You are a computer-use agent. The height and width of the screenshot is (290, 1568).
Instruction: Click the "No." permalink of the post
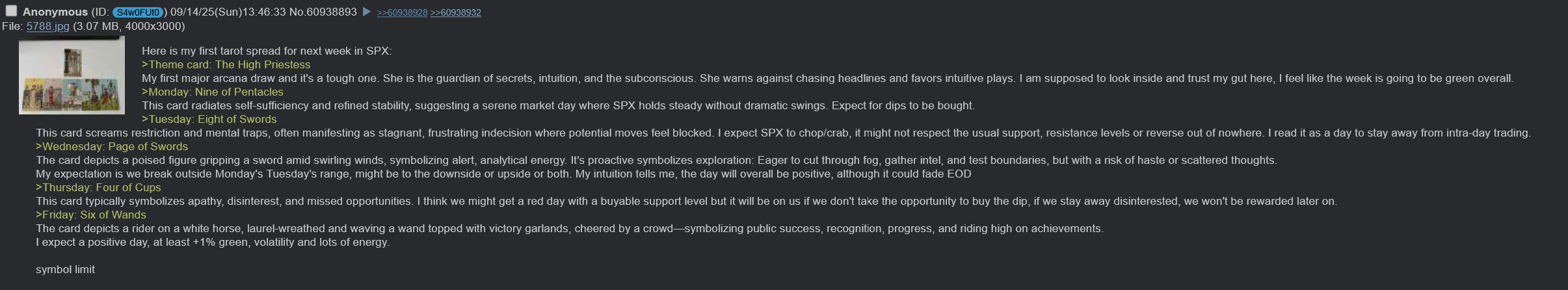pos(297,12)
